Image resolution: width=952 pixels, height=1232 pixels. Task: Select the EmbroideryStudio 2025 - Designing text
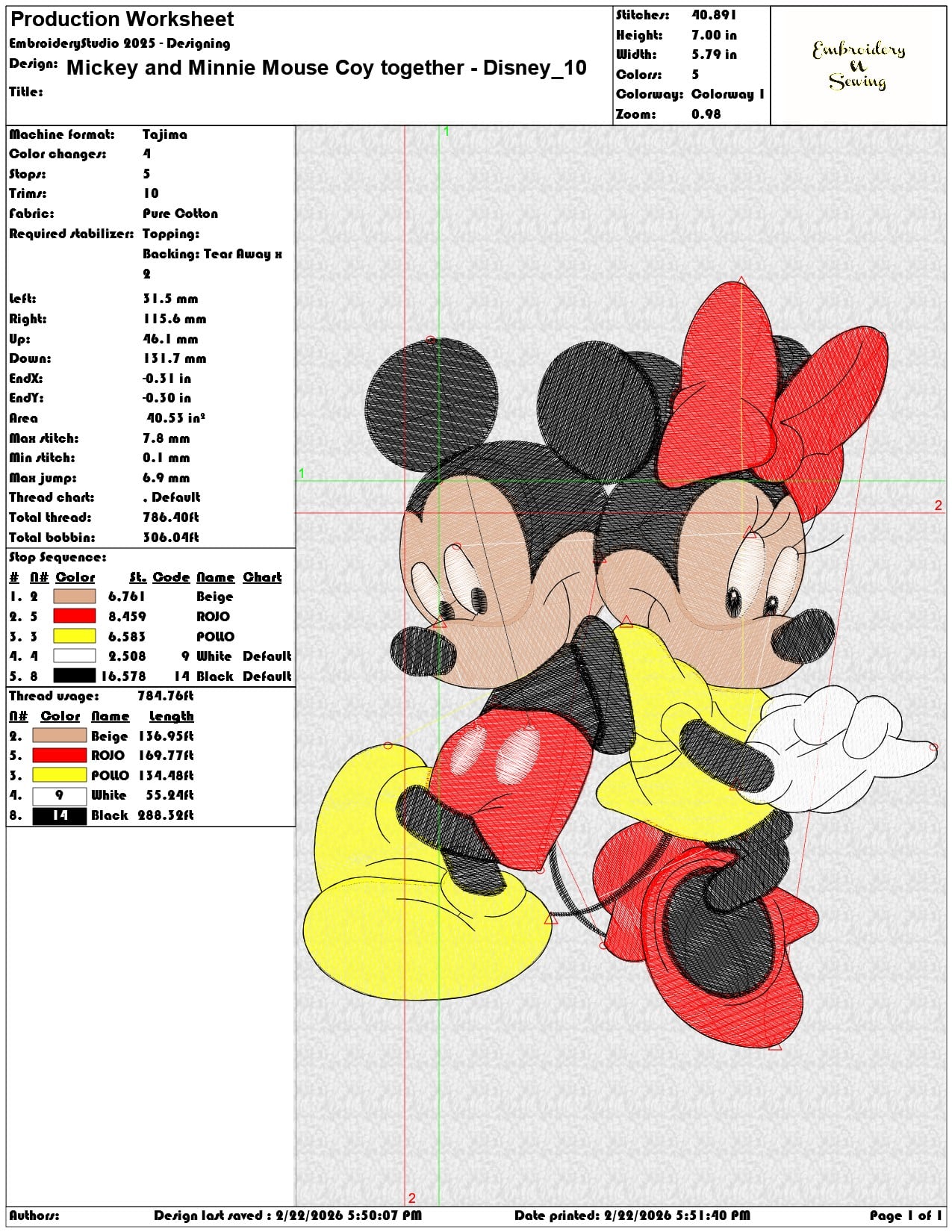pos(119,43)
